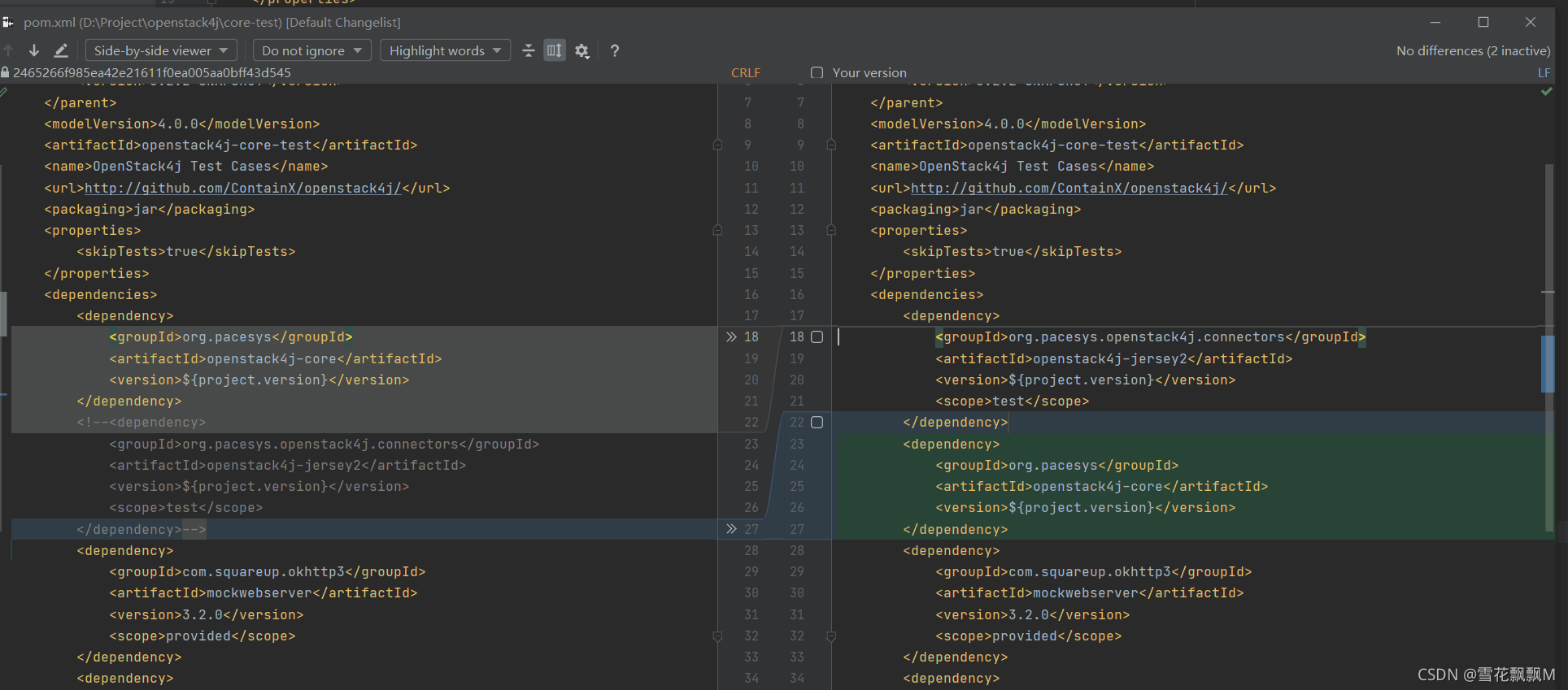Click right modelVersion 4.0.0 line

pos(1008,124)
